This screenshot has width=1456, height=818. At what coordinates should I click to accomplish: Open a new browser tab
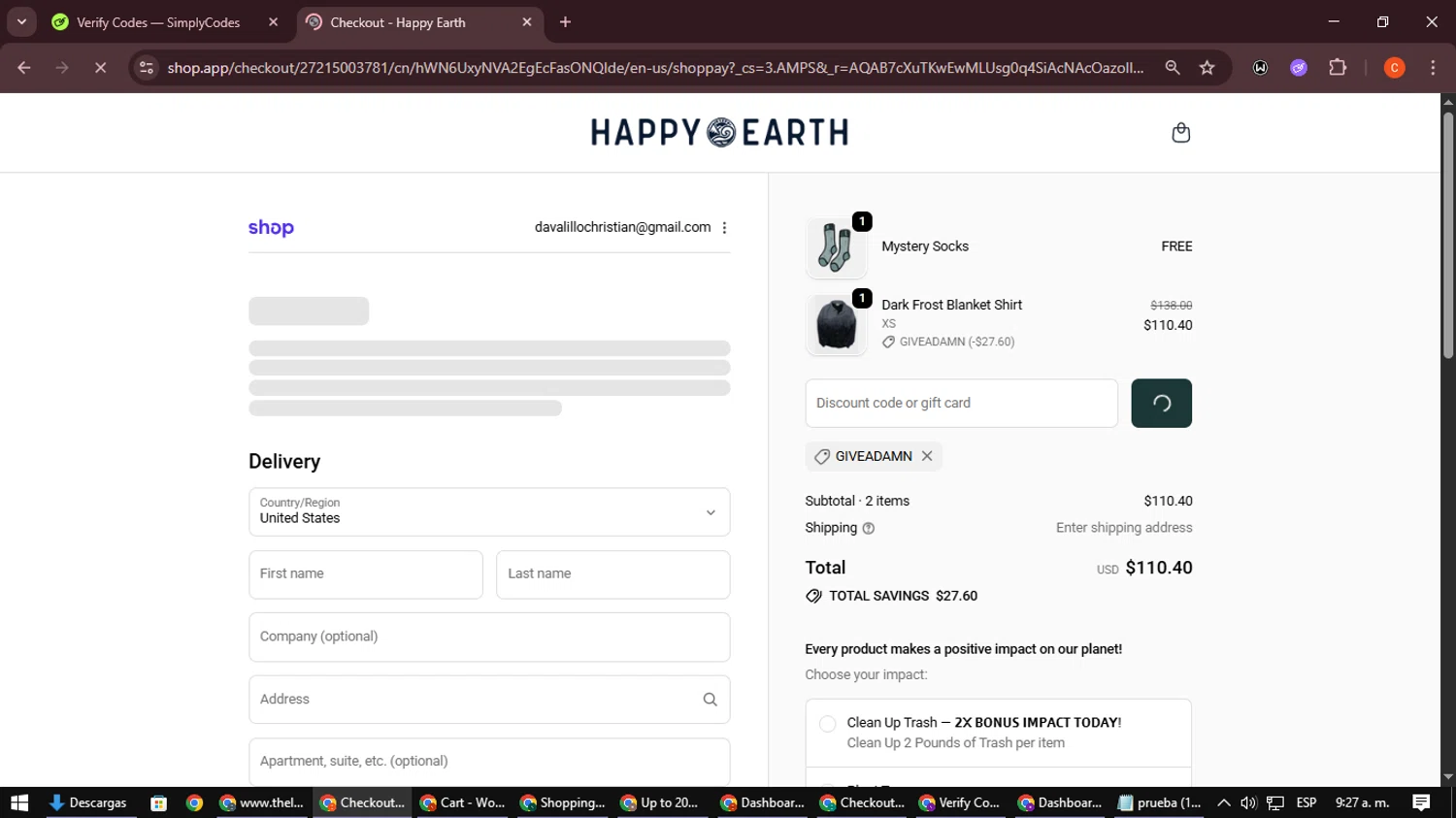[x=565, y=22]
